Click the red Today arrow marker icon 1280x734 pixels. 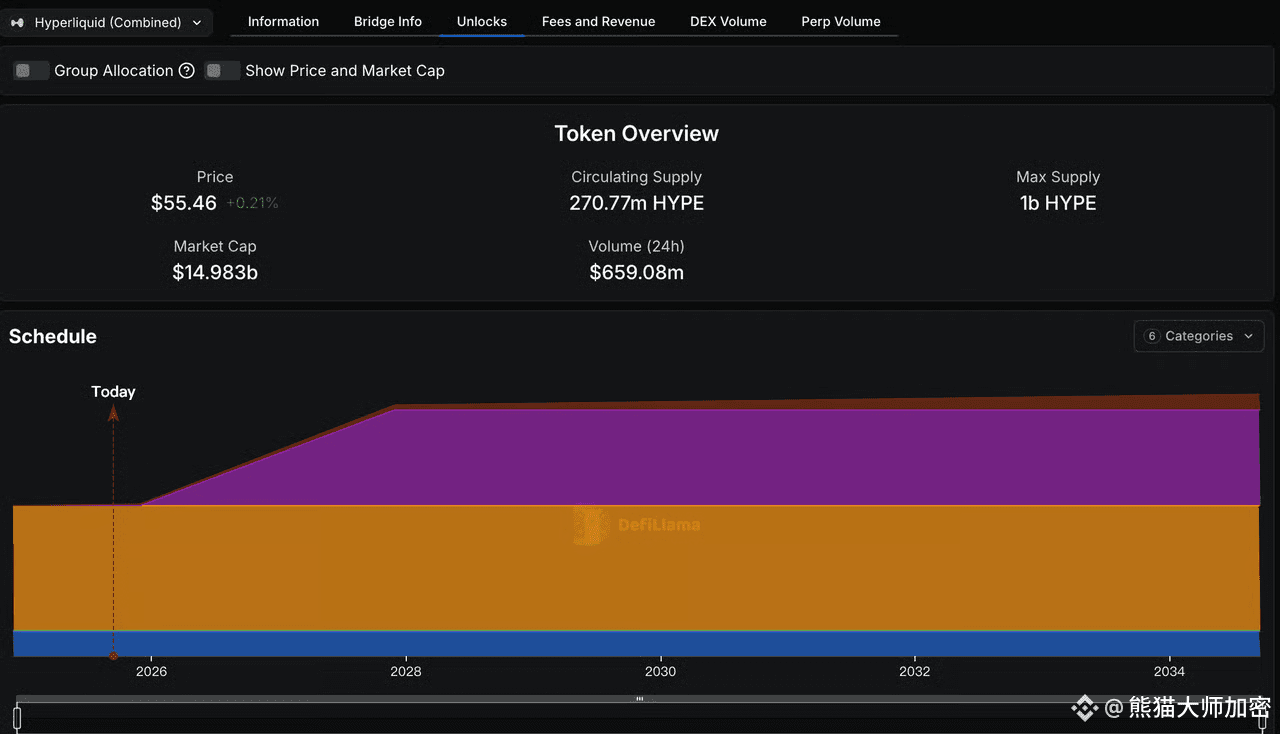pyautogui.click(x=113, y=413)
